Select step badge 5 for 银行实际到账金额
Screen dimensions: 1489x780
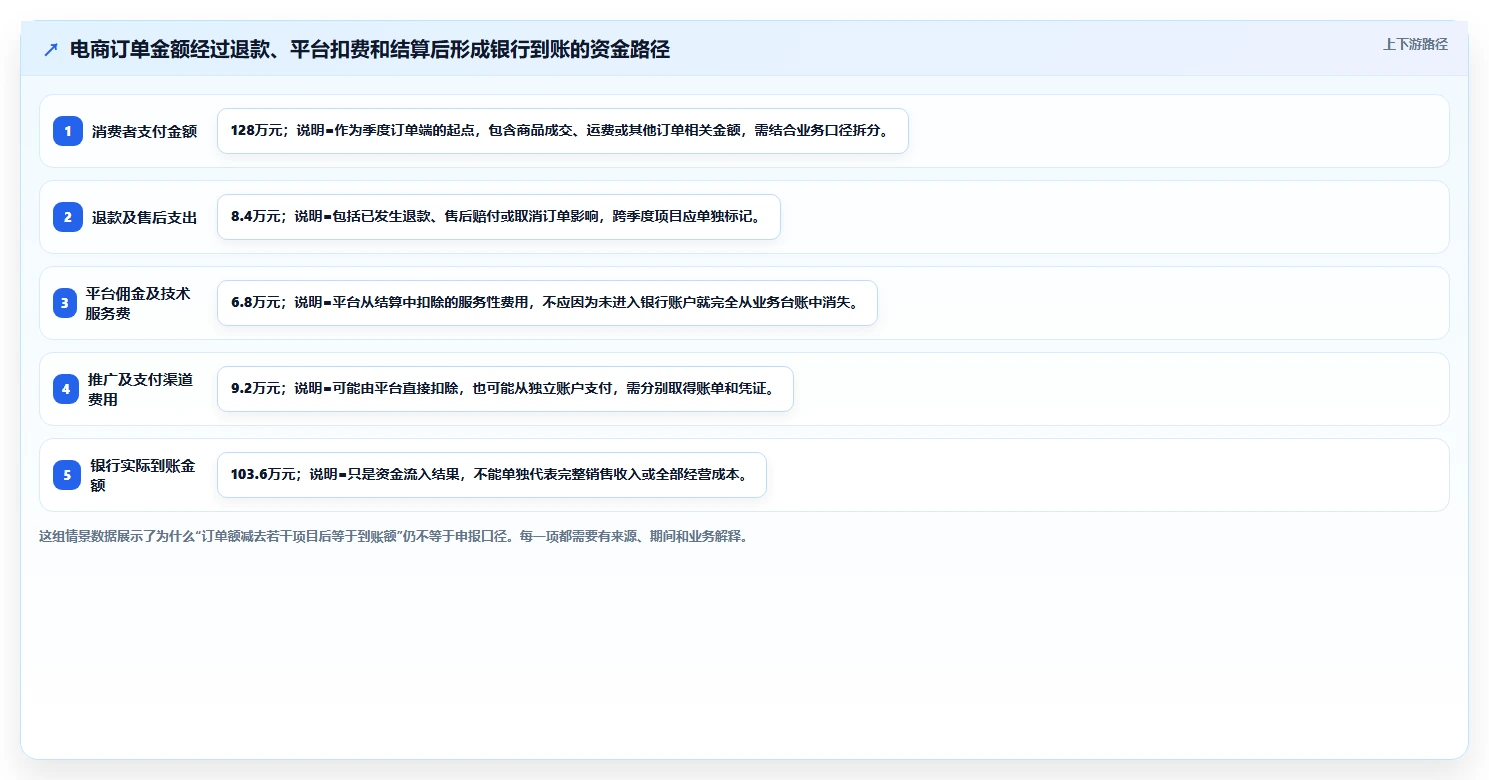66,475
